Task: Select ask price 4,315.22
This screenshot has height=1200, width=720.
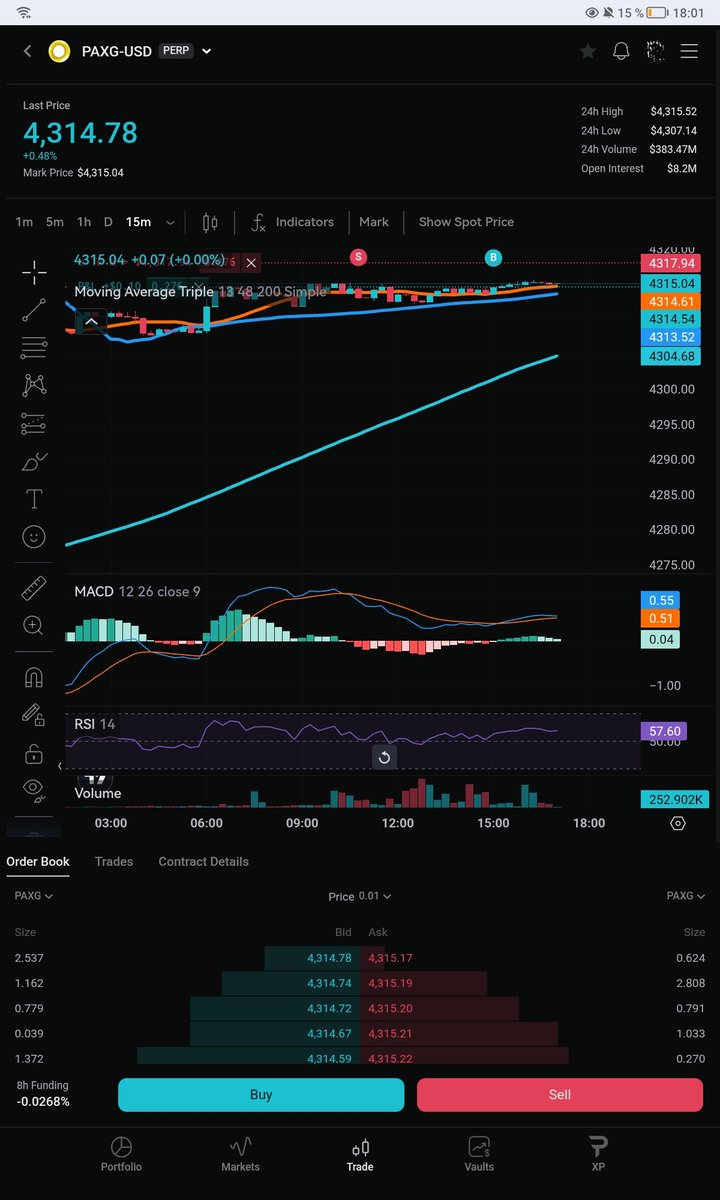Action: point(390,1059)
